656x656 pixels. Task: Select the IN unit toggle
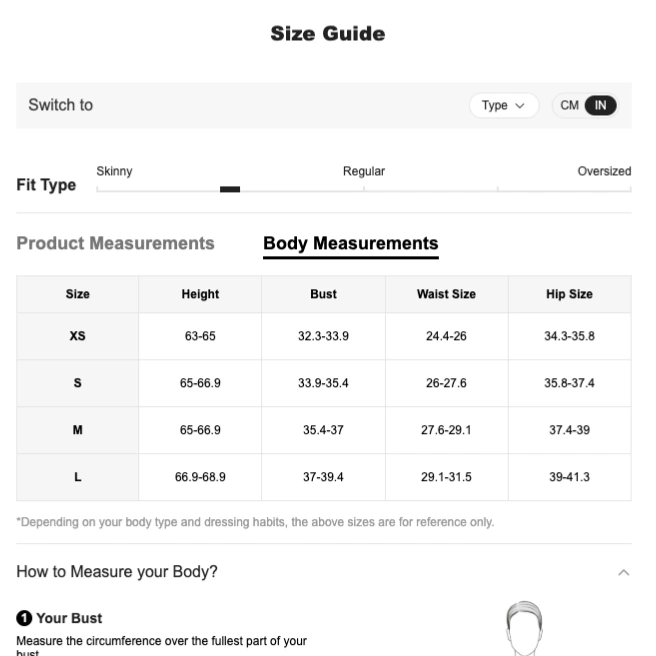[x=600, y=105]
